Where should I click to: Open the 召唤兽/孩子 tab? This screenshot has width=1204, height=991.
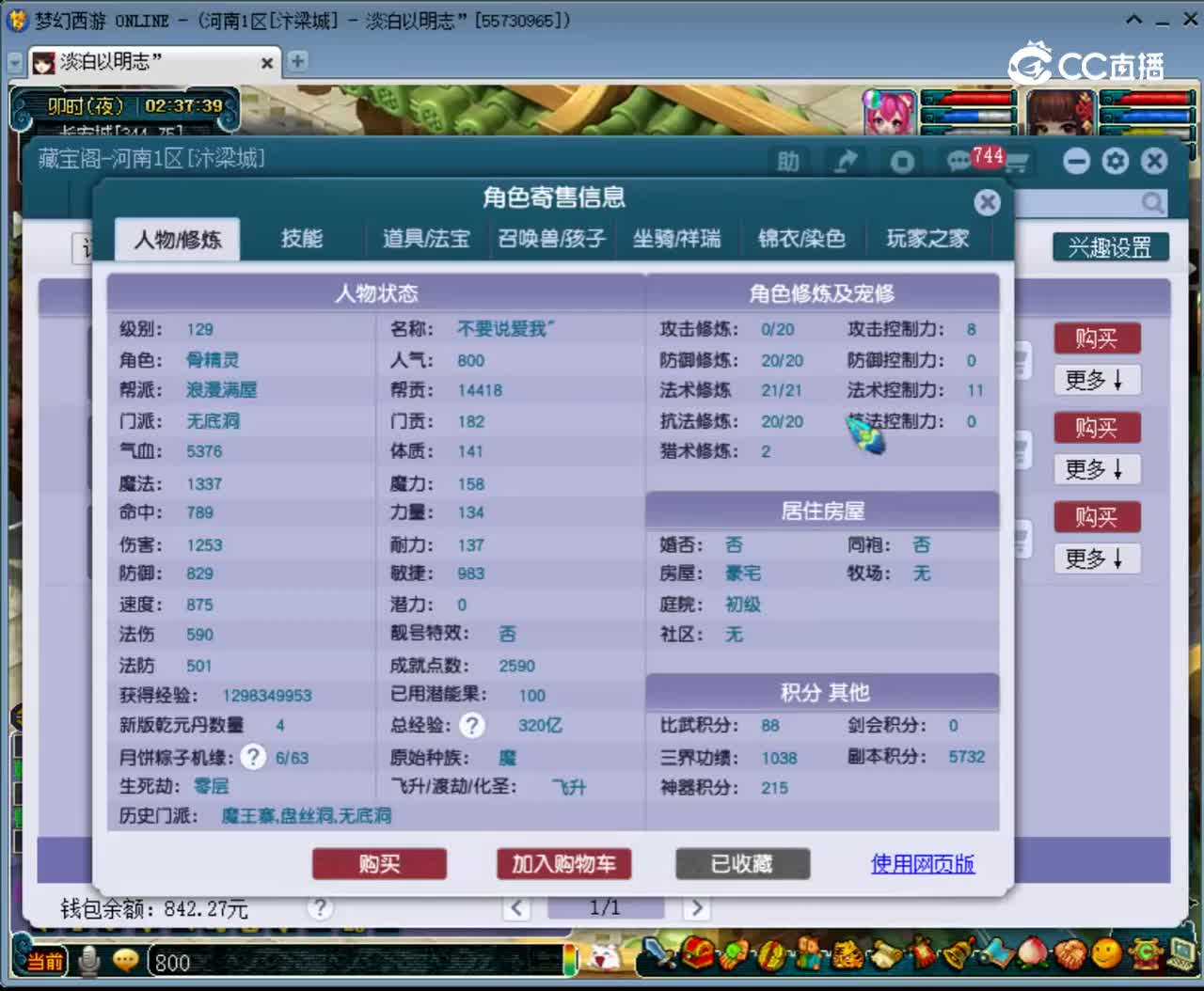point(551,239)
